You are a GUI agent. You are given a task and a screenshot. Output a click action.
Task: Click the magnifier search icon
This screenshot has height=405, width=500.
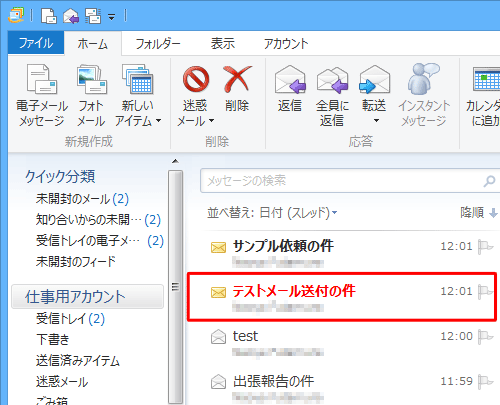(489, 181)
